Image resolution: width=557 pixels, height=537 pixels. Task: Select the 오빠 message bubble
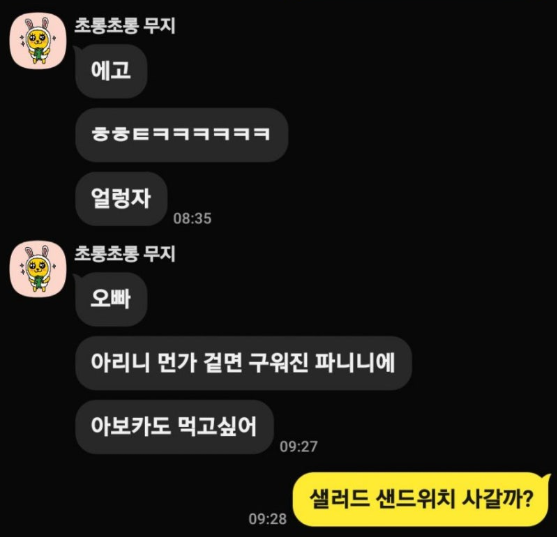coord(111,299)
